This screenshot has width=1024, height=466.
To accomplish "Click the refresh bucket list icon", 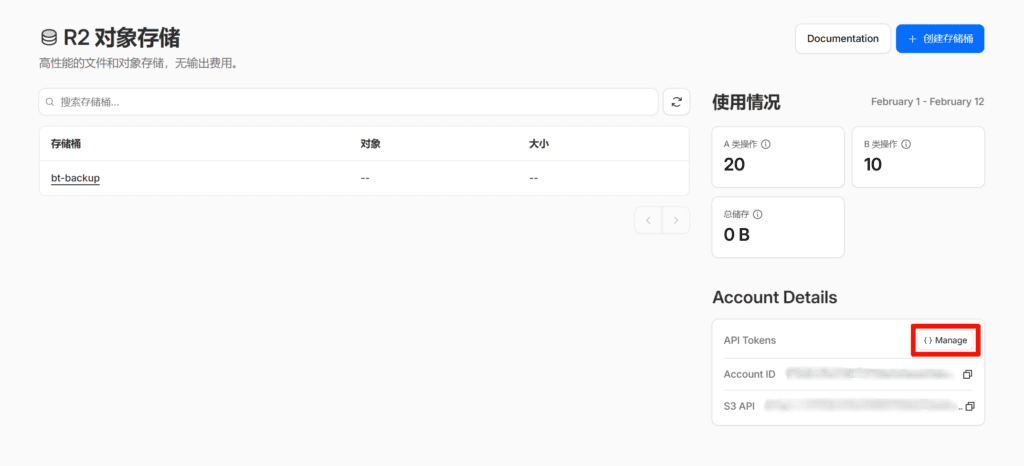I will pos(675,102).
